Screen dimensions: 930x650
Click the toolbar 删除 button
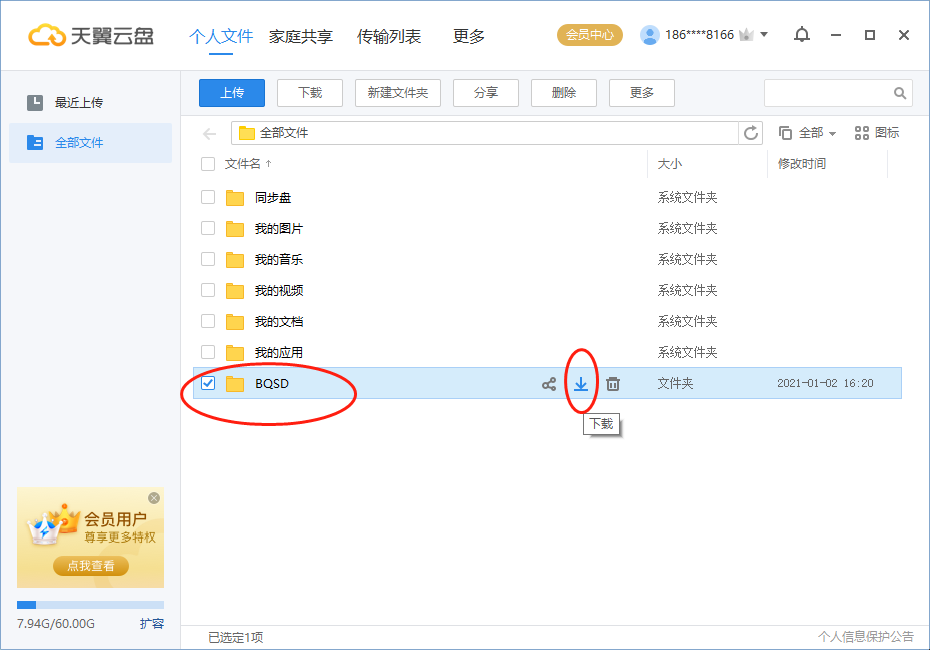click(x=564, y=93)
